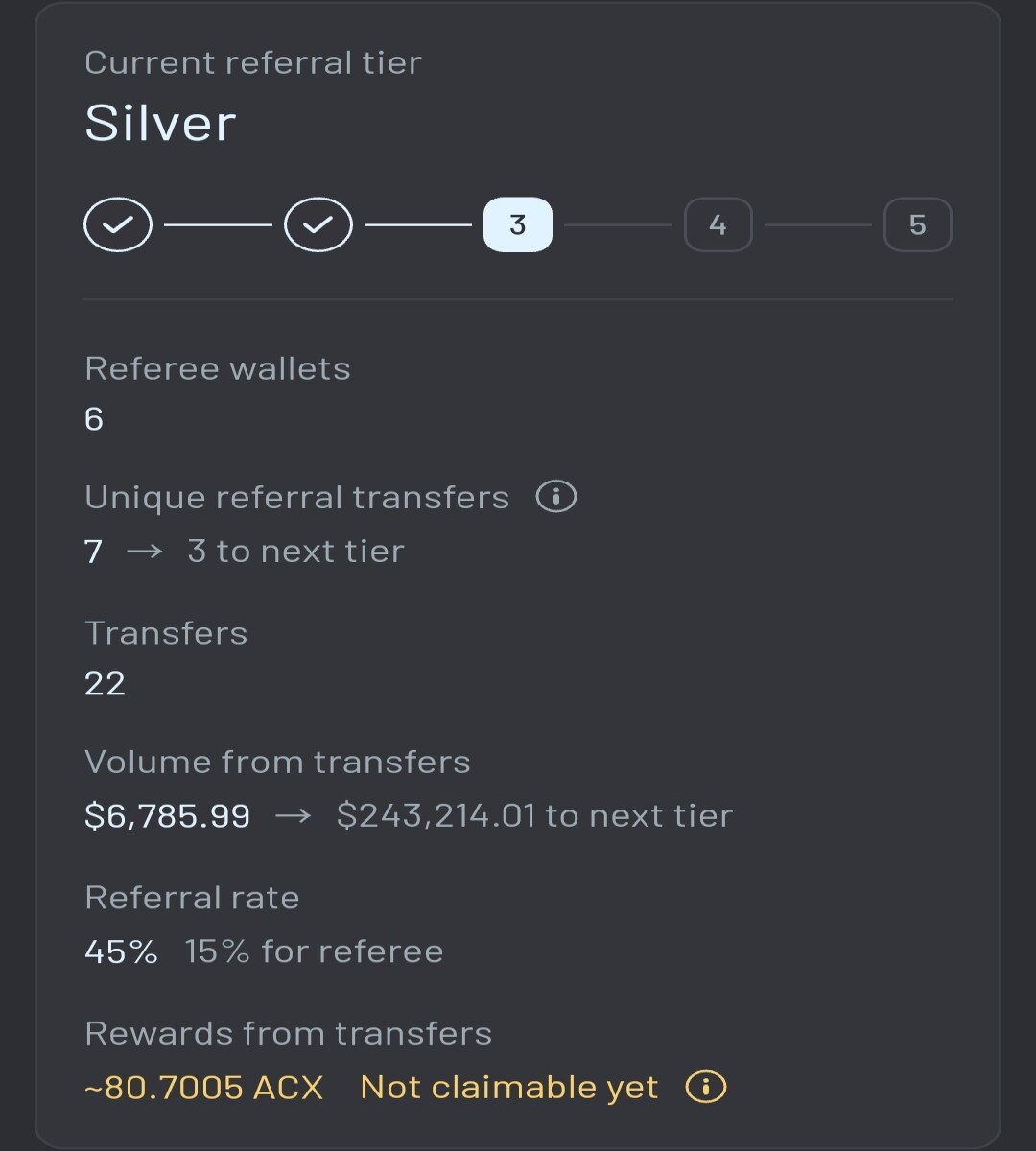This screenshot has height=1151, width=1036.
Task: Click the 3 to next tier text
Action: [x=295, y=552]
